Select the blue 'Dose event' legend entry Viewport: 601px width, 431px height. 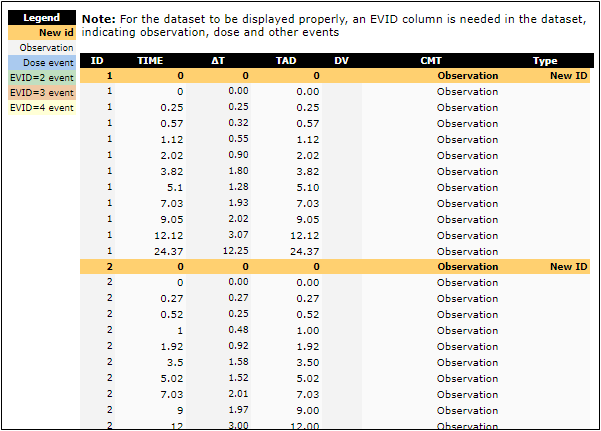[x=42, y=63]
